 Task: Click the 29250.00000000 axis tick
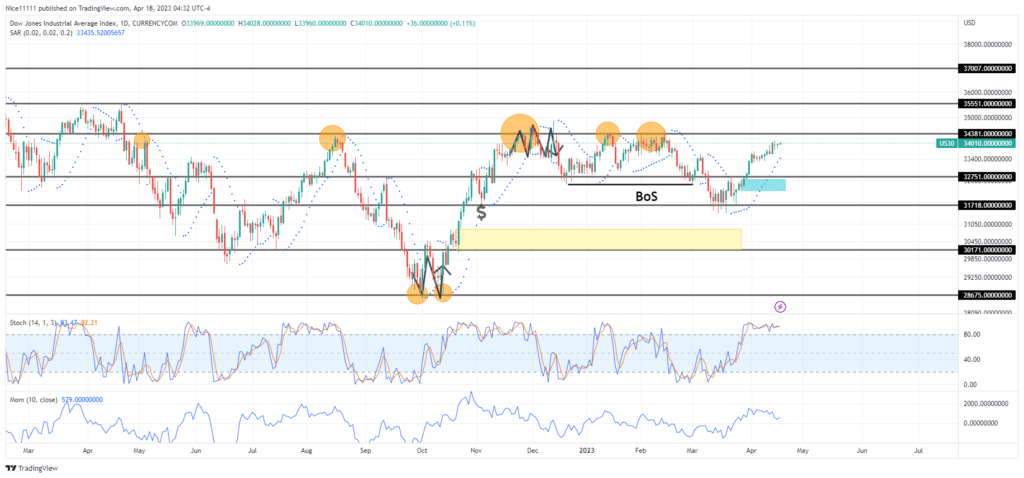(x=989, y=276)
